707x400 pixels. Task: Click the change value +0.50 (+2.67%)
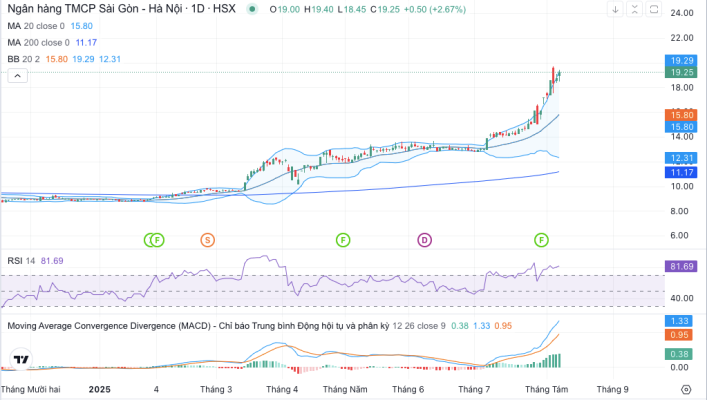click(x=435, y=9)
